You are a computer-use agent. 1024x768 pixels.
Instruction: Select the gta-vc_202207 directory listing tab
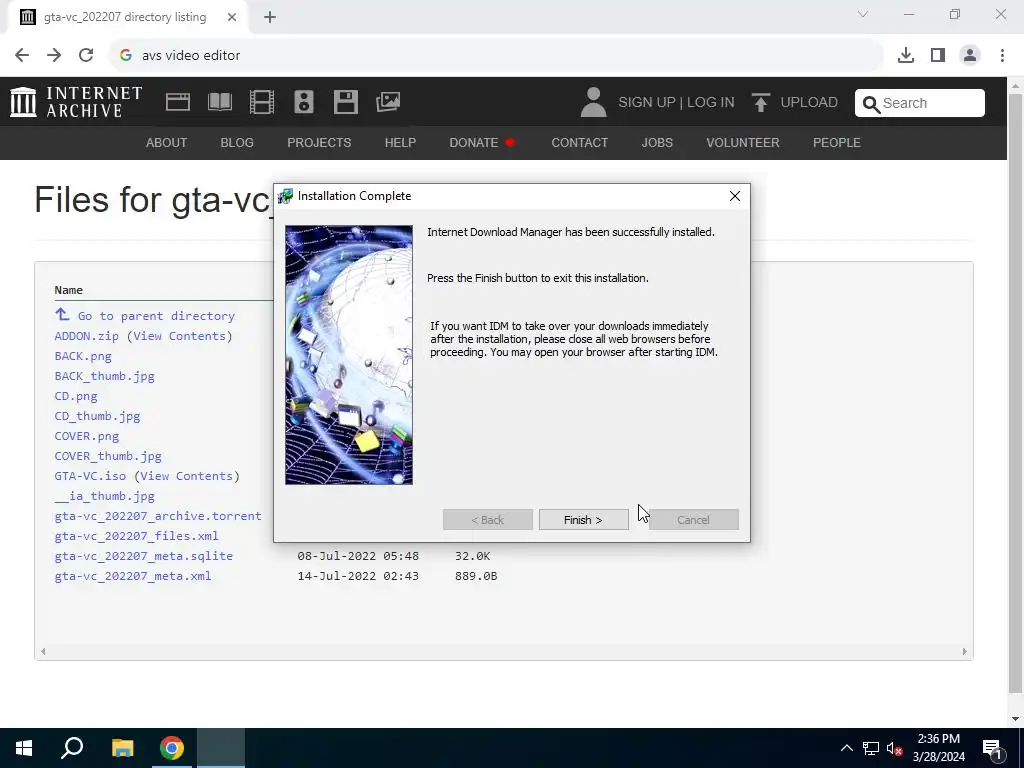(127, 18)
